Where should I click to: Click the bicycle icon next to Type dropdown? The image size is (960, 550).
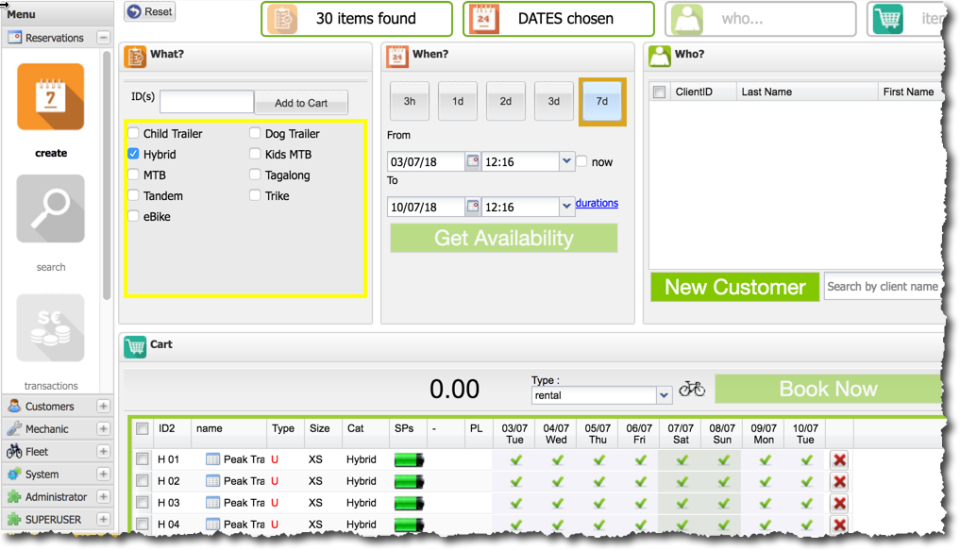click(691, 389)
